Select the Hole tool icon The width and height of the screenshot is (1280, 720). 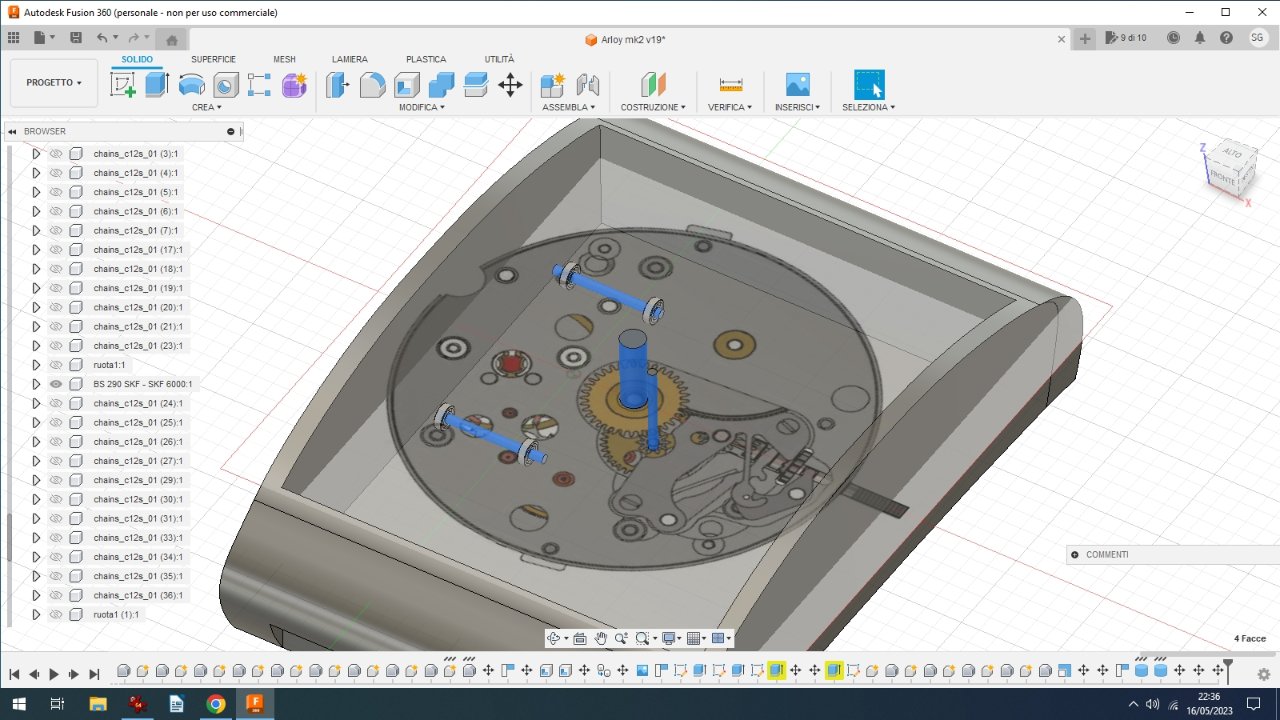pyautogui.click(x=226, y=85)
